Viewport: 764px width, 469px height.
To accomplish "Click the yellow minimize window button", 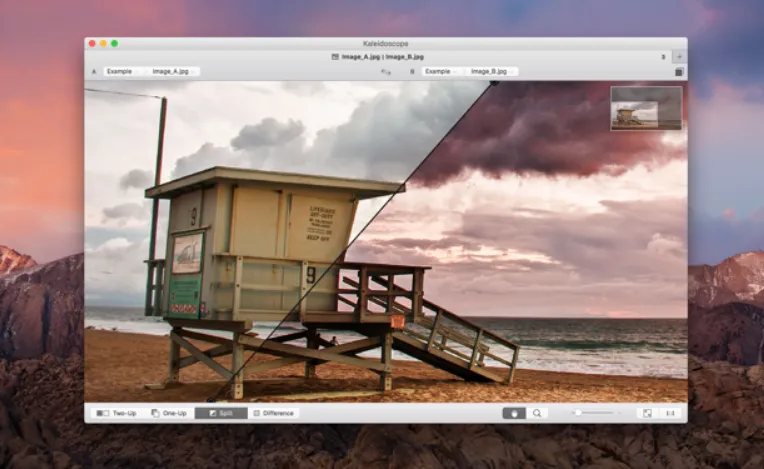I will pos(103,43).
